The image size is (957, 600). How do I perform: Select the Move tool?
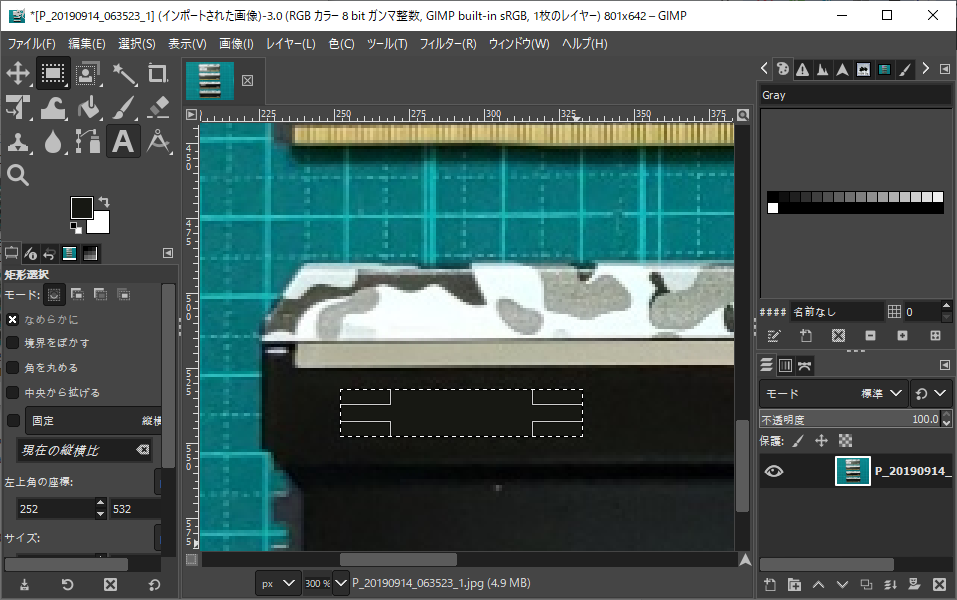[18, 74]
